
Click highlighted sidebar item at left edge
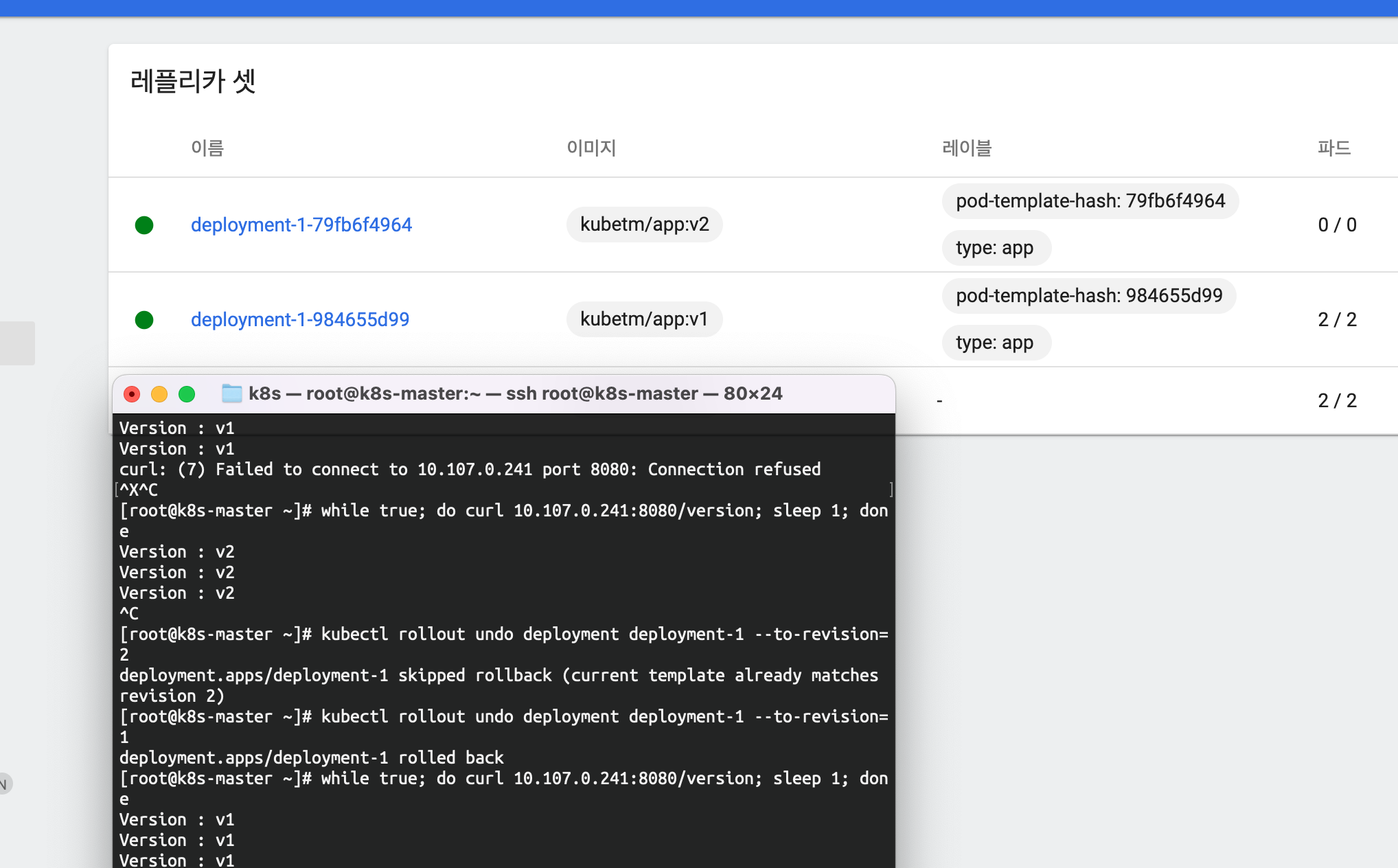pos(16,343)
